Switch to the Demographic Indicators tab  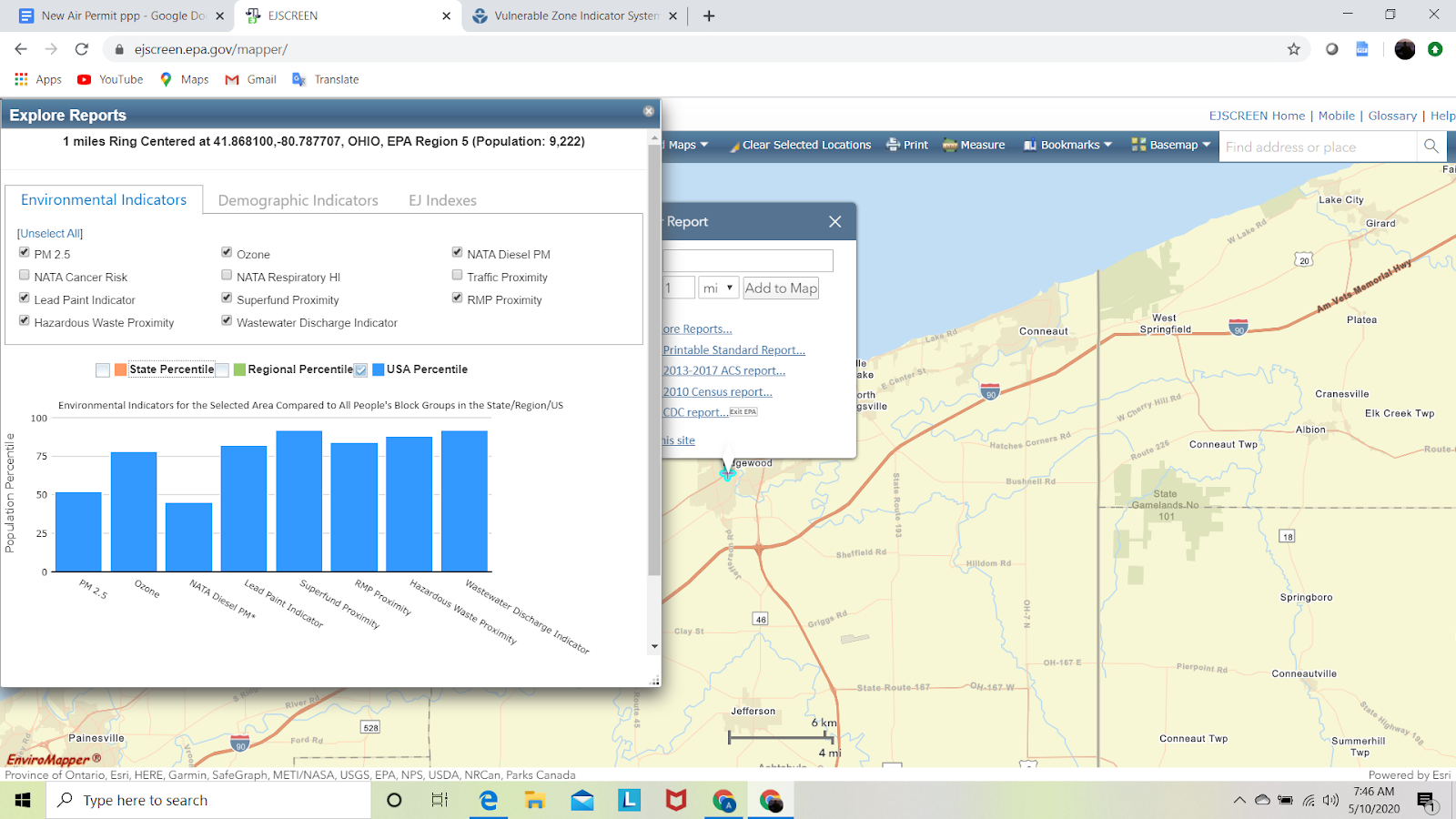pyautogui.click(x=298, y=200)
